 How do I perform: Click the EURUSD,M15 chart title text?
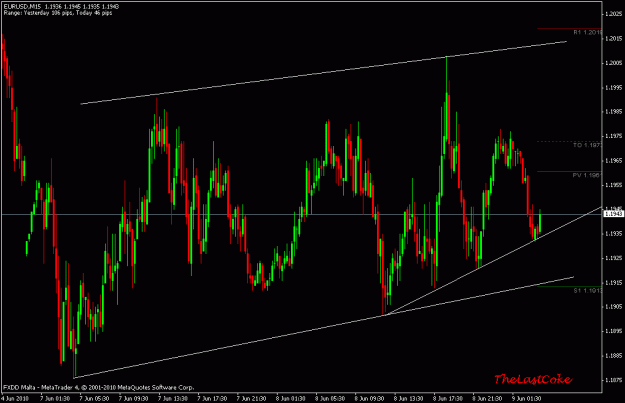[61, 6]
